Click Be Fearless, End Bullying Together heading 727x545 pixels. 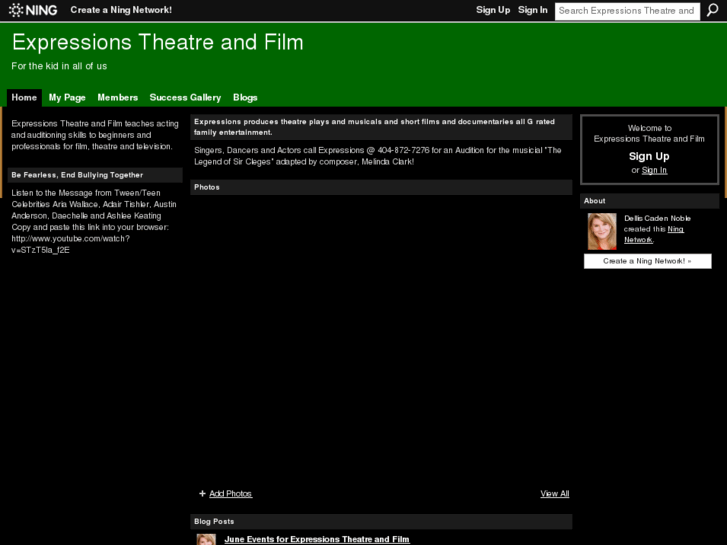95,175
